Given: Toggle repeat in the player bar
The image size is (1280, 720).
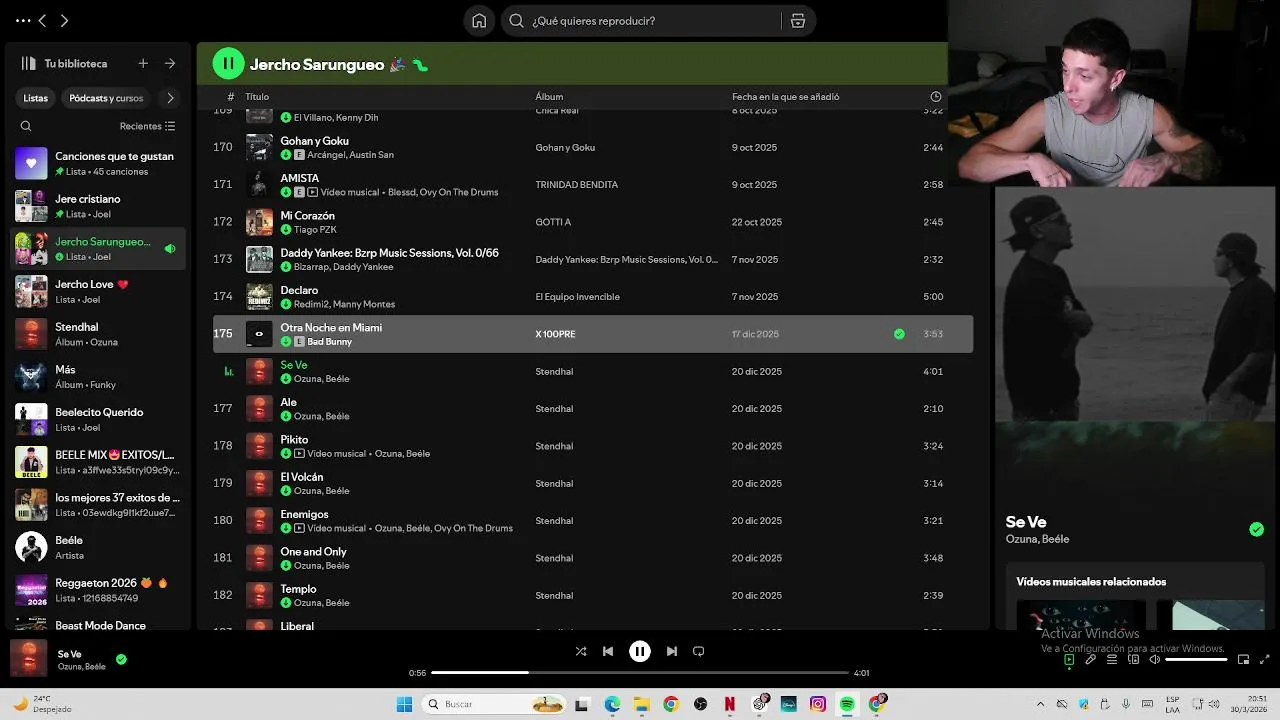Looking at the screenshot, I should (x=699, y=651).
